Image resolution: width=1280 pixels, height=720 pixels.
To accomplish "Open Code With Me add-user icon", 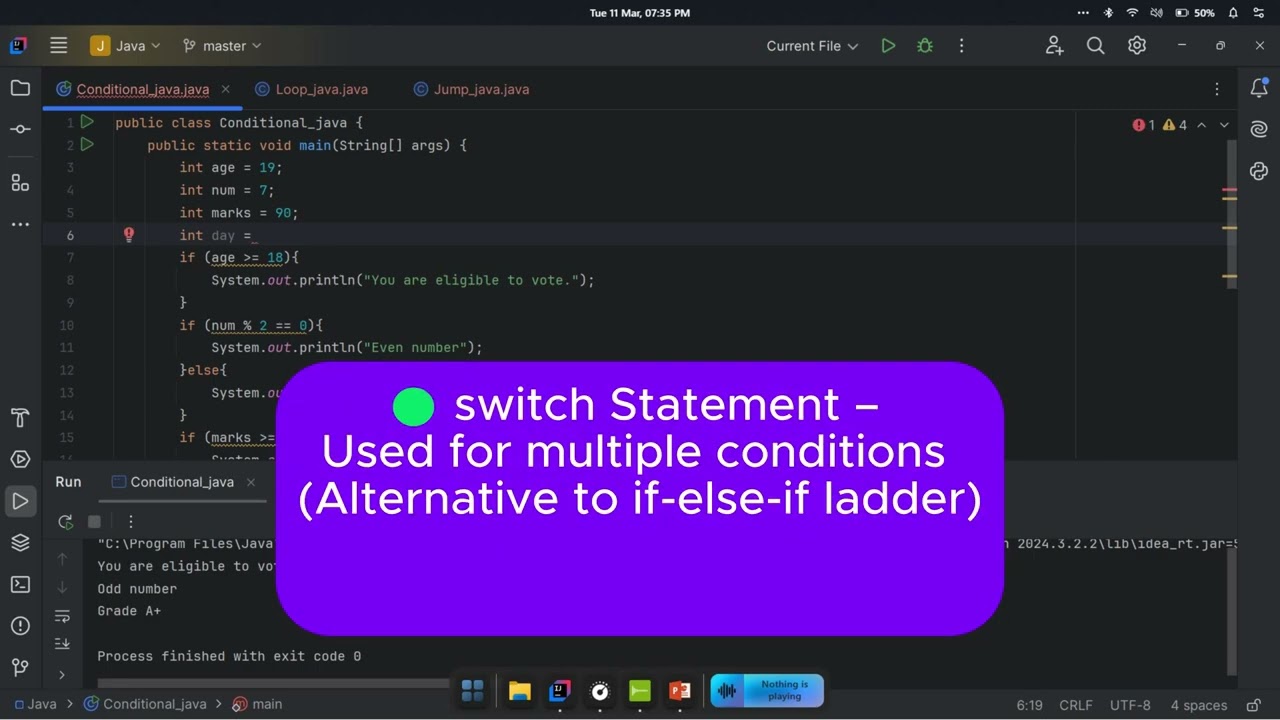I will pyautogui.click(x=1054, y=45).
